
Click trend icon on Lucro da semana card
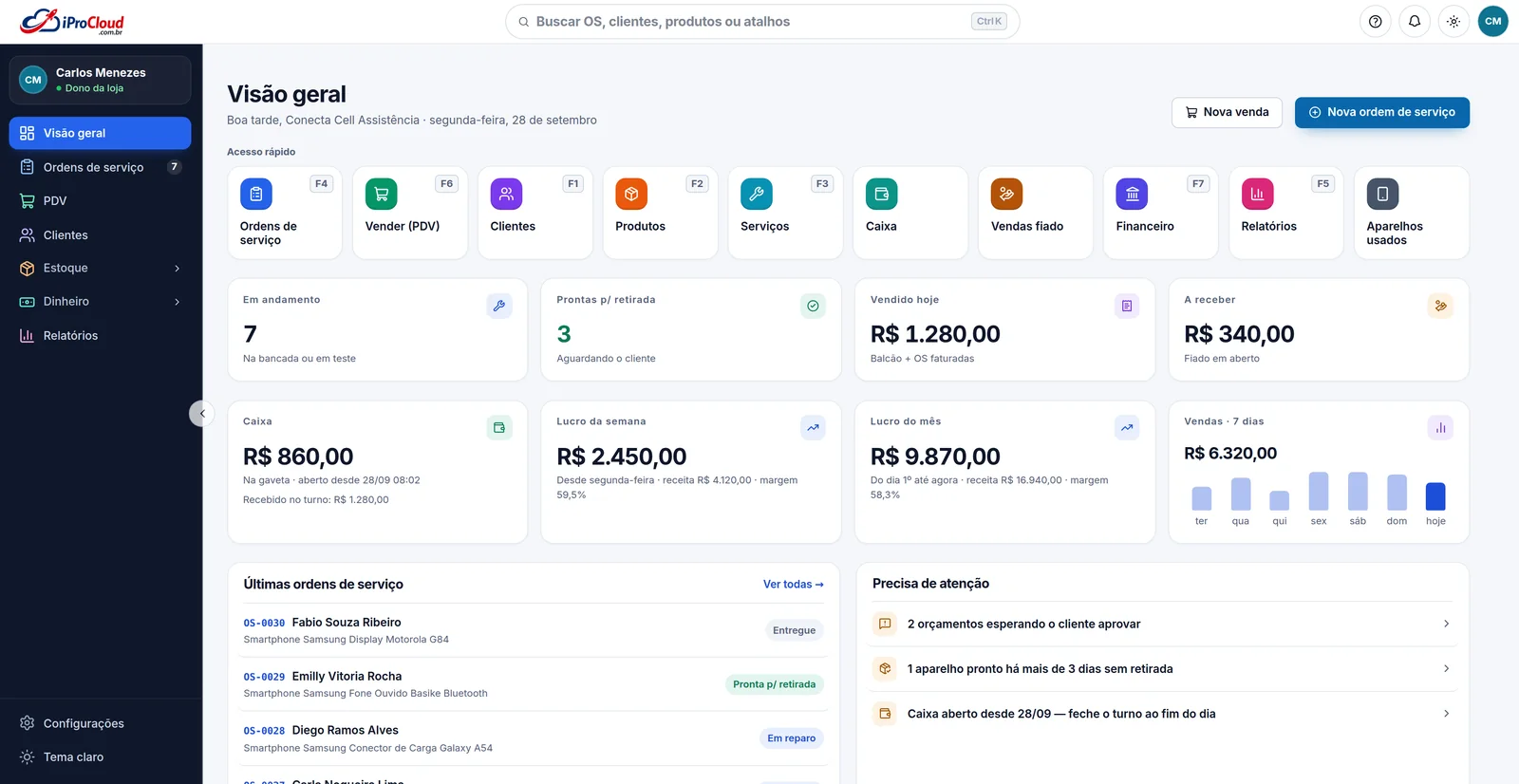point(813,428)
